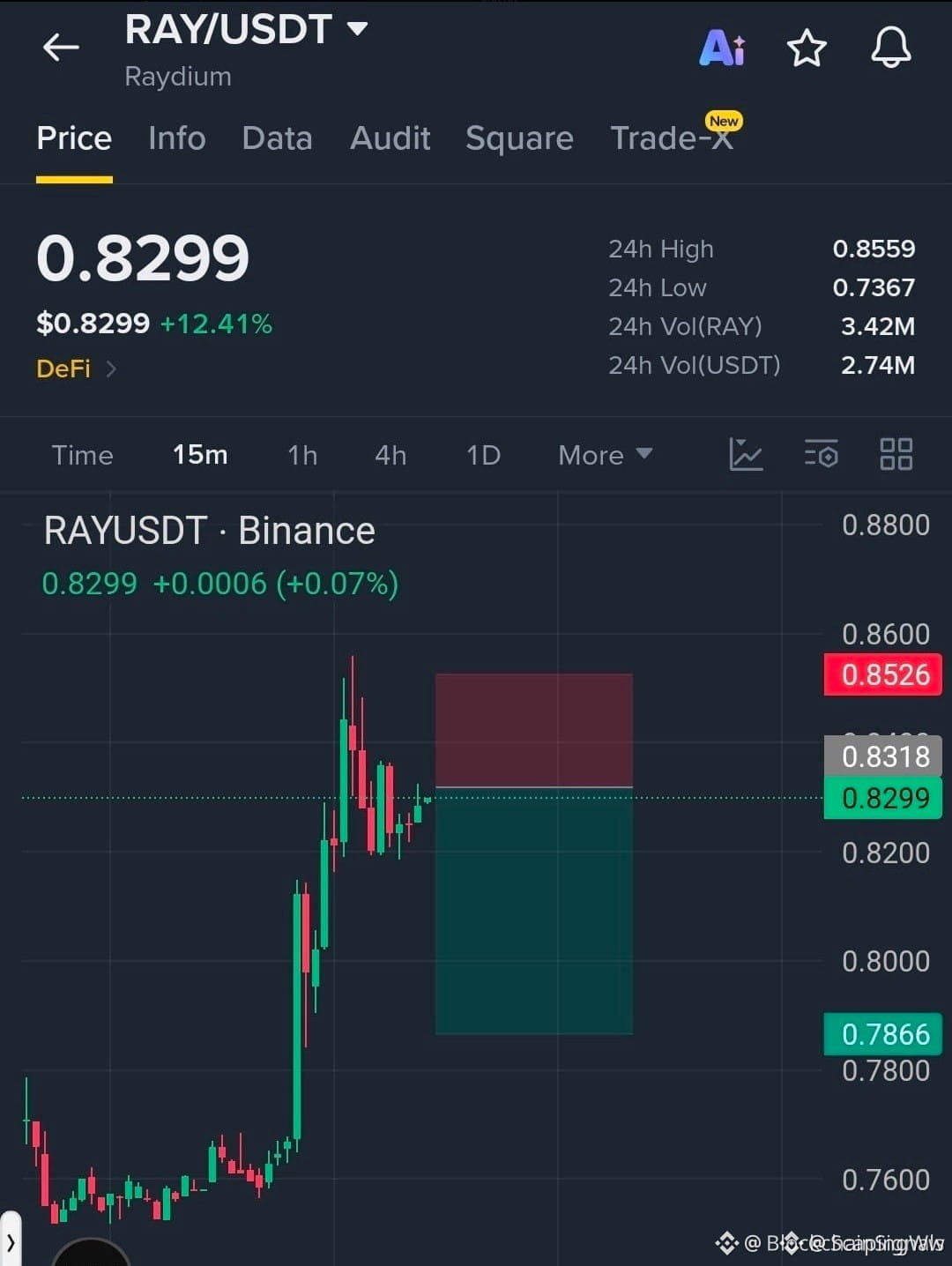The width and height of the screenshot is (952, 1266).
Task: Tap the back arrow icon
Action: tap(61, 47)
